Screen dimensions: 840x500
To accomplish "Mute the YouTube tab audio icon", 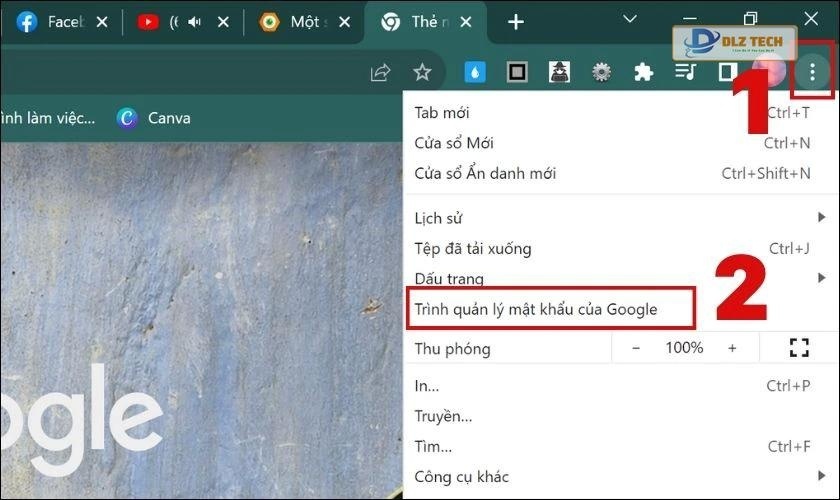I will tap(194, 22).
